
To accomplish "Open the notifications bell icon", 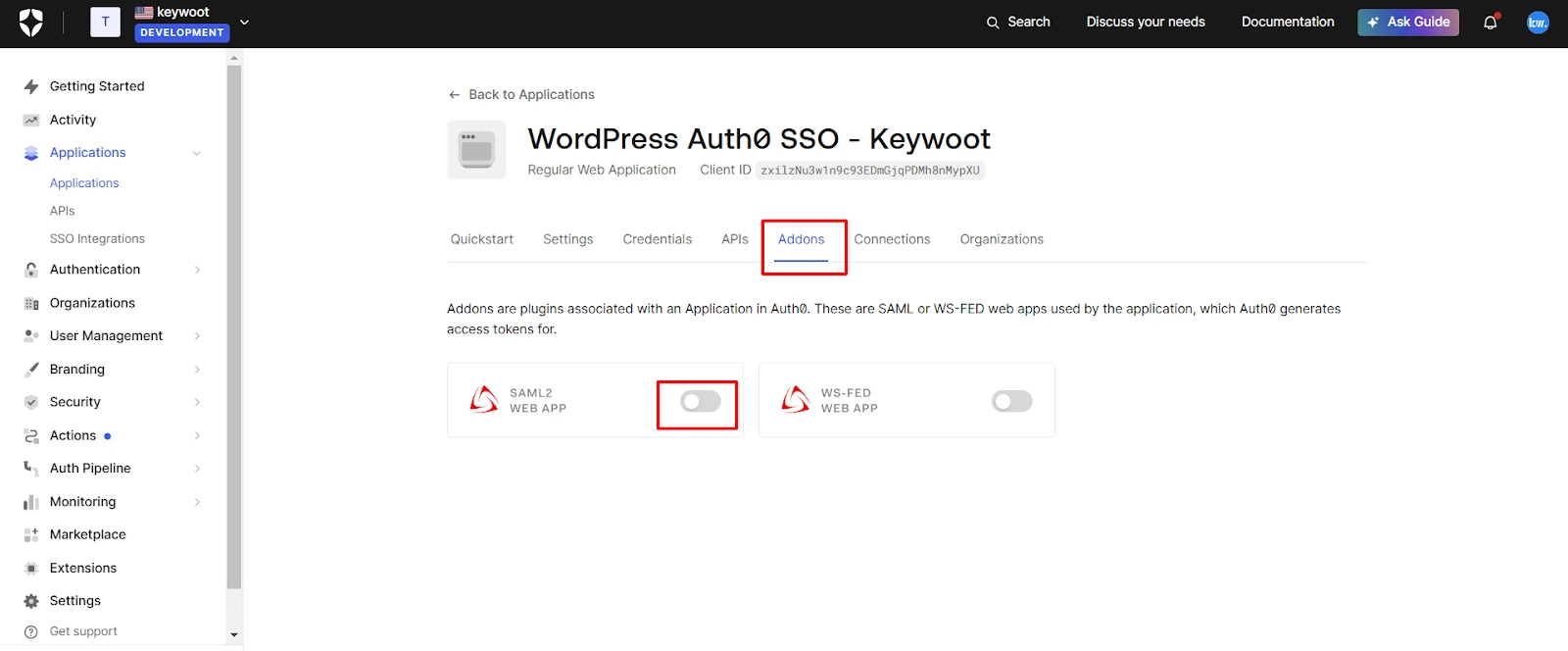I will (x=1491, y=22).
